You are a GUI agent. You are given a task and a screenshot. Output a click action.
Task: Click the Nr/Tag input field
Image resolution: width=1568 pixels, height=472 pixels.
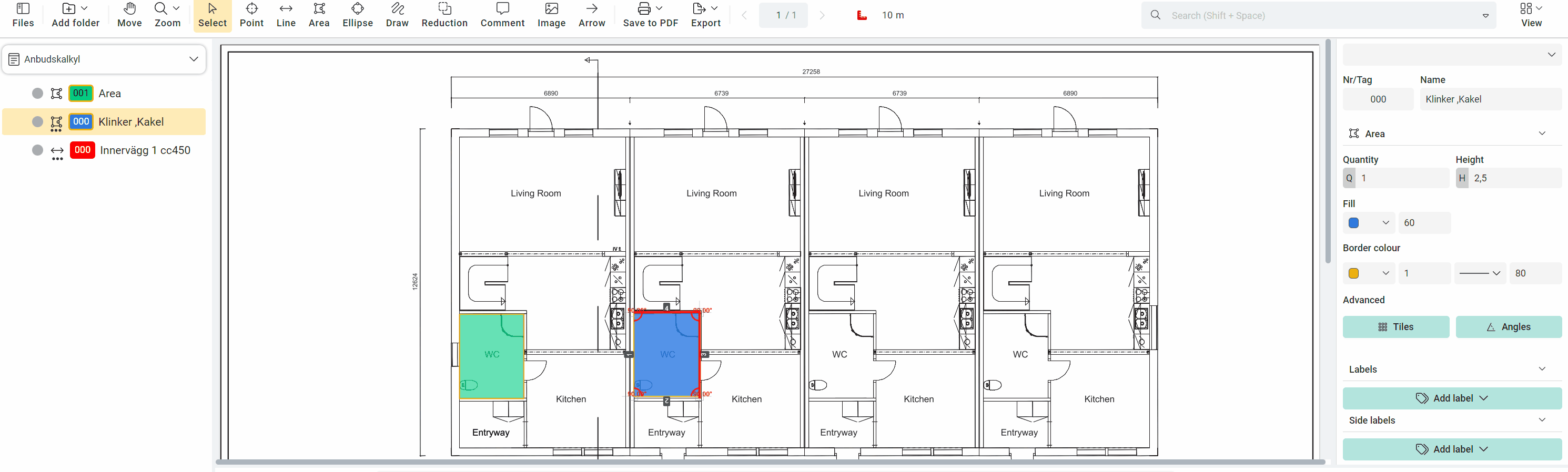[x=1378, y=99]
